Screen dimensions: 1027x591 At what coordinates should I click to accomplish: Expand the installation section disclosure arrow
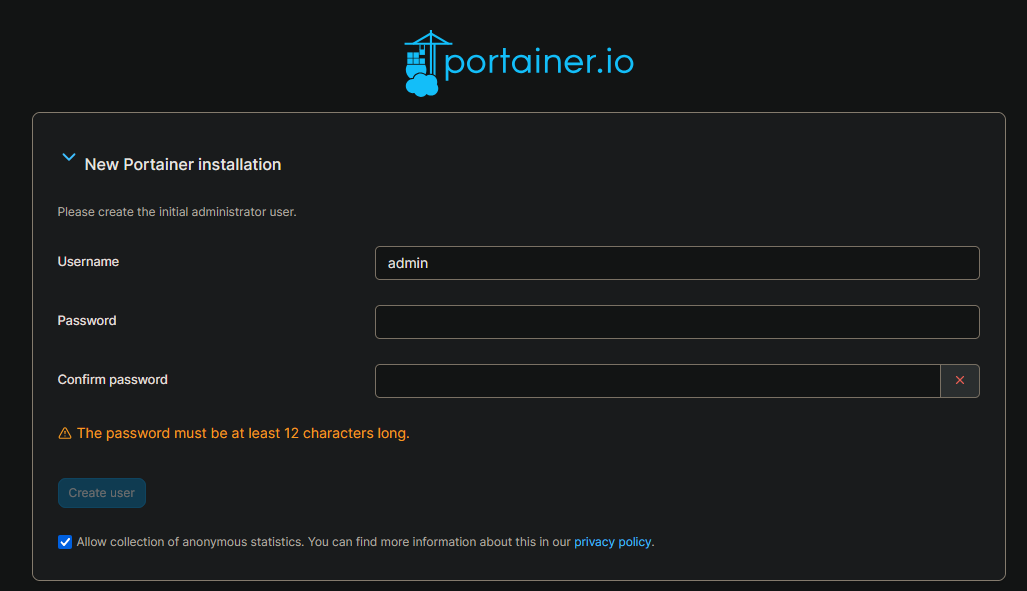pos(68,157)
